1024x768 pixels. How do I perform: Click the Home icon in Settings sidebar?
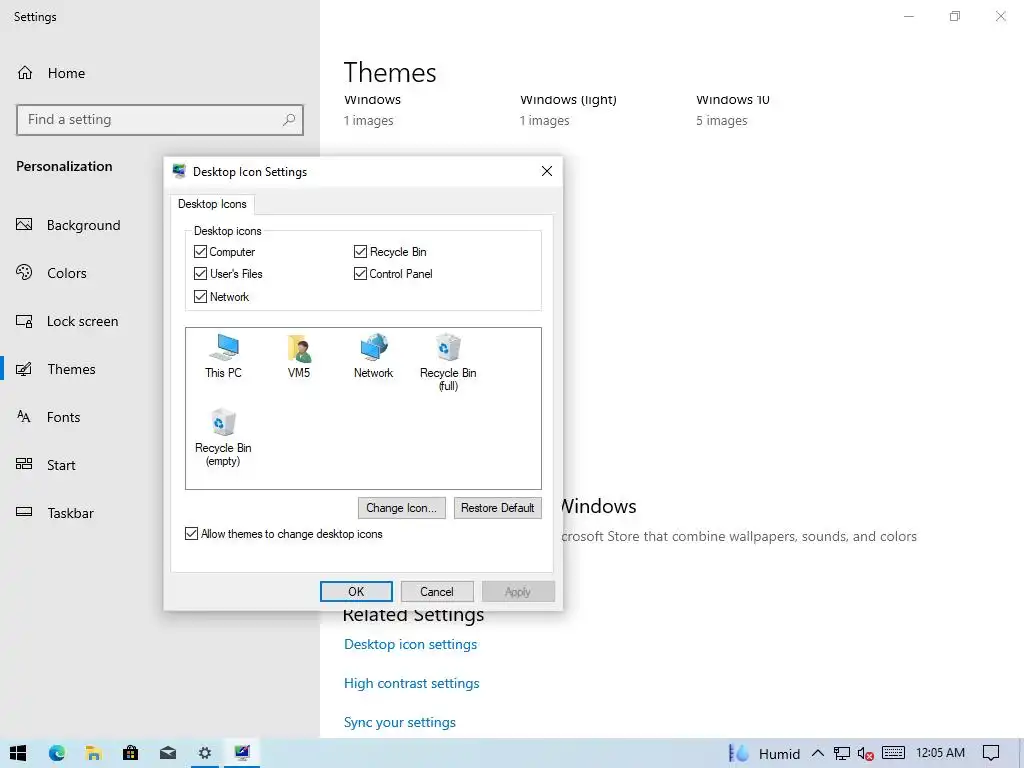[x=25, y=72]
